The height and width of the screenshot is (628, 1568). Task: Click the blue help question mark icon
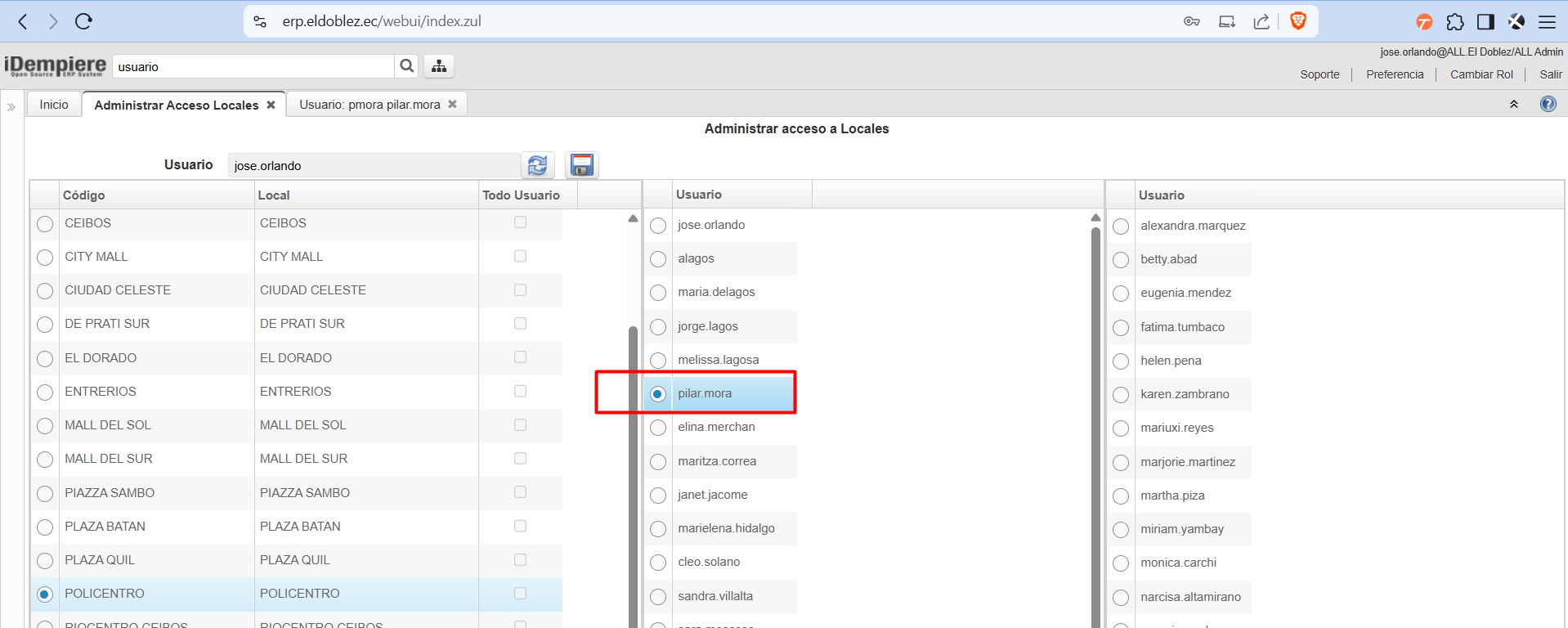[1548, 104]
